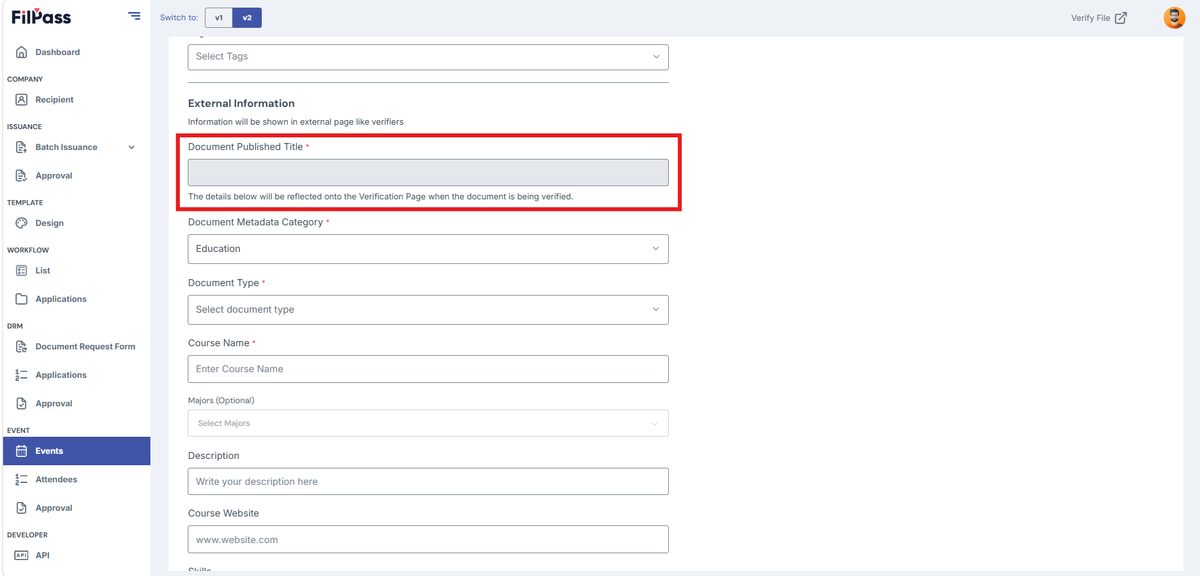Click the Document Published Title field
The height and width of the screenshot is (576, 1200).
click(x=428, y=172)
